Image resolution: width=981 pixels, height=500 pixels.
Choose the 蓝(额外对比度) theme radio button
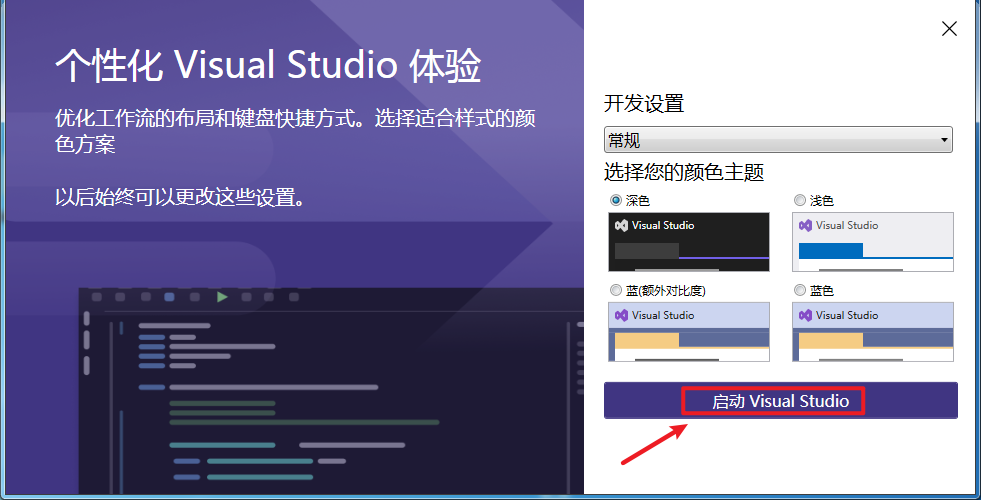pos(616,290)
